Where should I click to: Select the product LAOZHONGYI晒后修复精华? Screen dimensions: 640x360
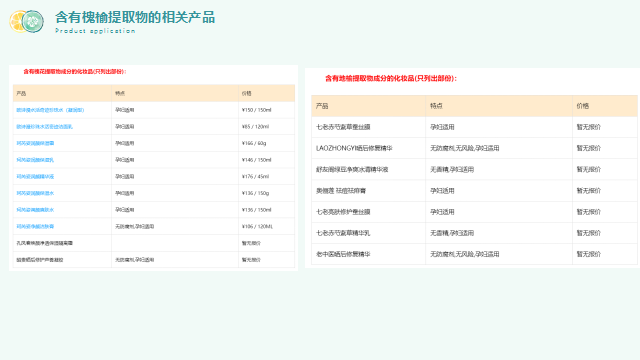[x=354, y=149]
